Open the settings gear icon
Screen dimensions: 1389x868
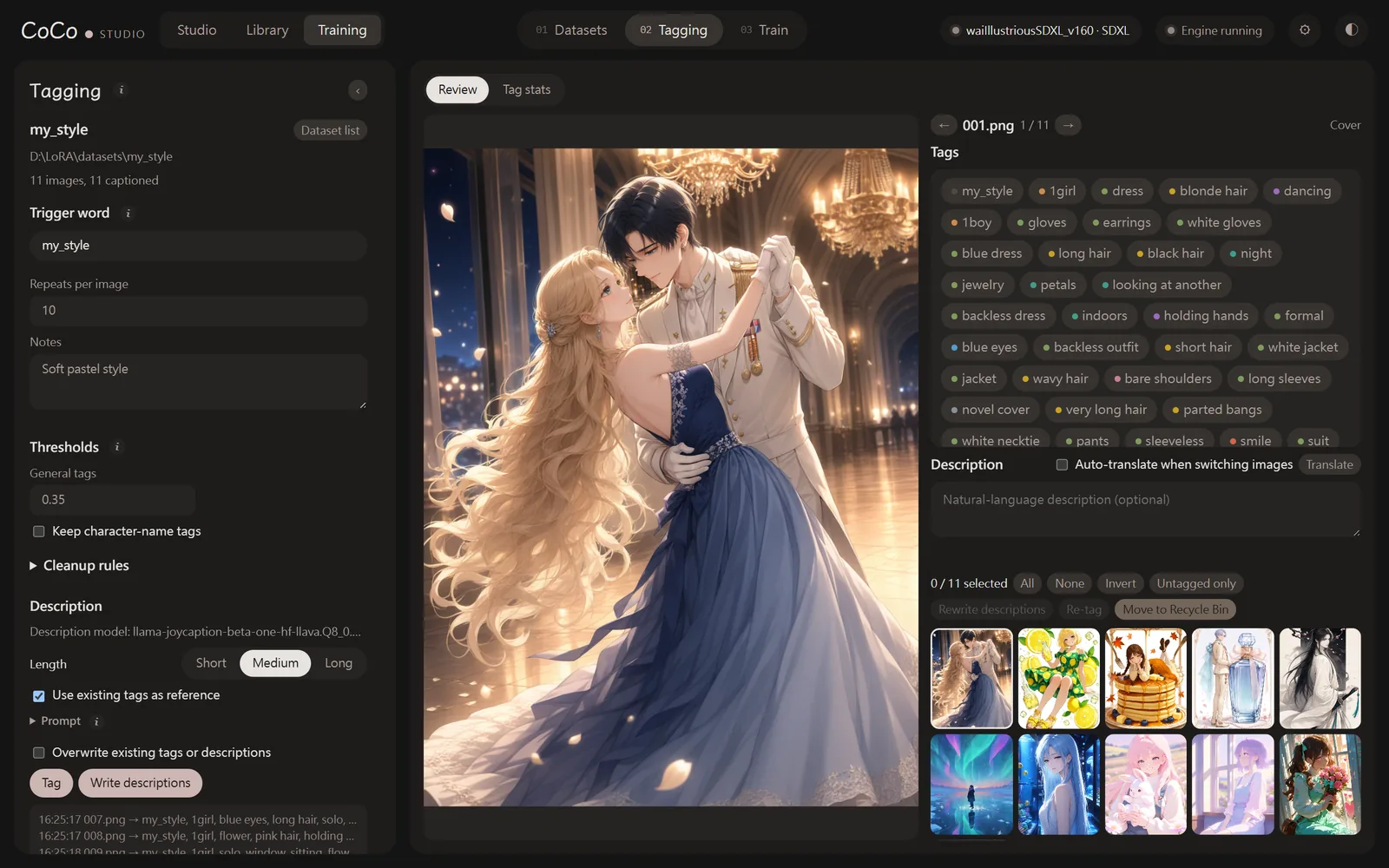tap(1304, 30)
